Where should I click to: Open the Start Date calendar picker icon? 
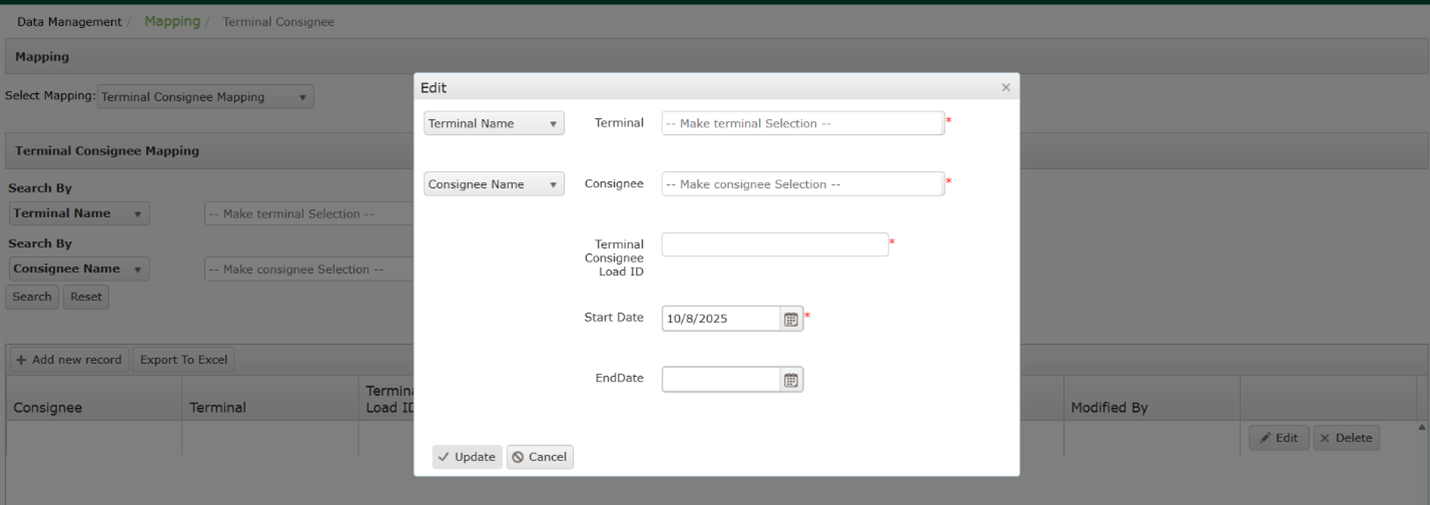tap(791, 319)
